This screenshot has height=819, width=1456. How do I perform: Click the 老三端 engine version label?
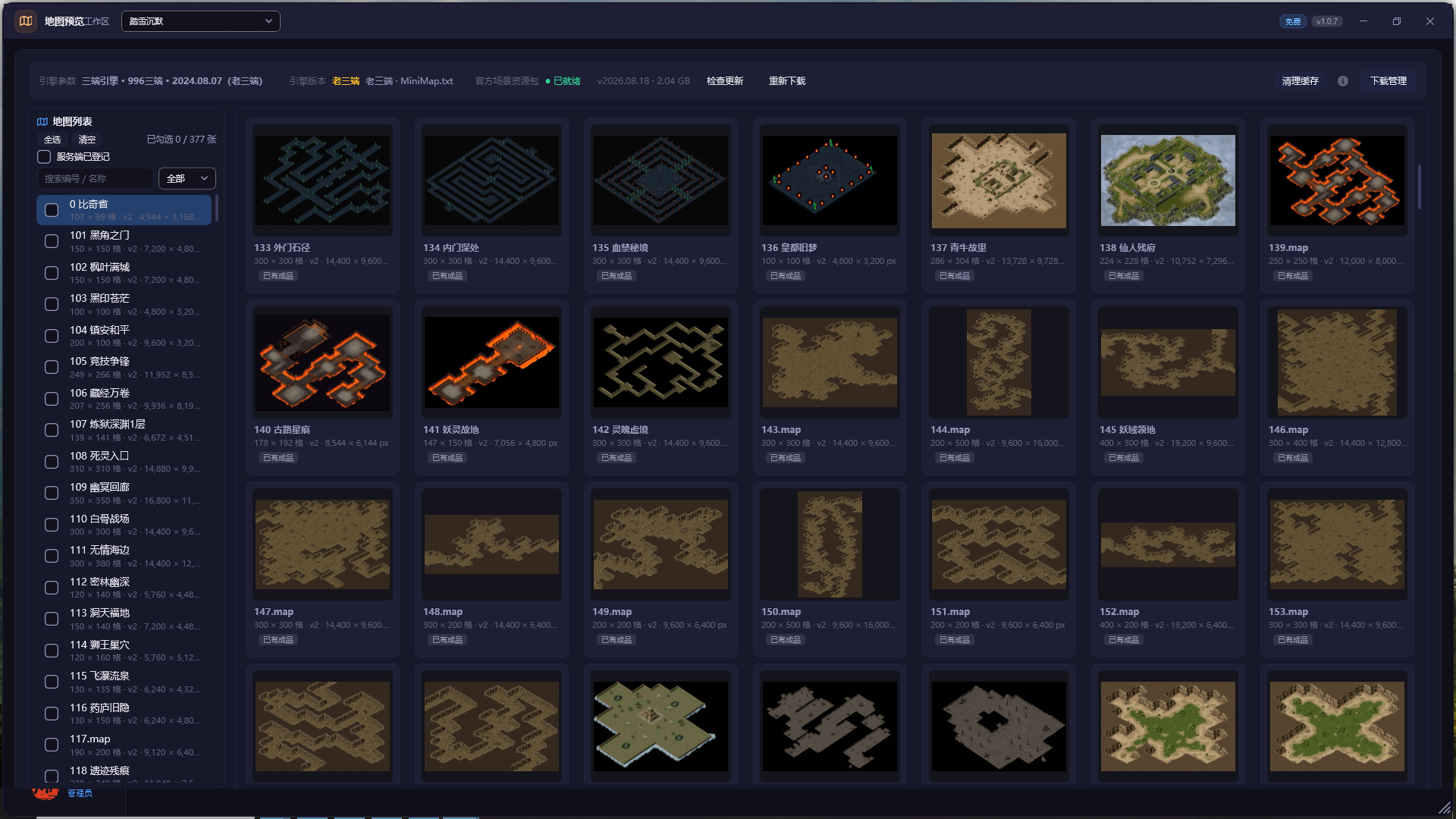(346, 81)
